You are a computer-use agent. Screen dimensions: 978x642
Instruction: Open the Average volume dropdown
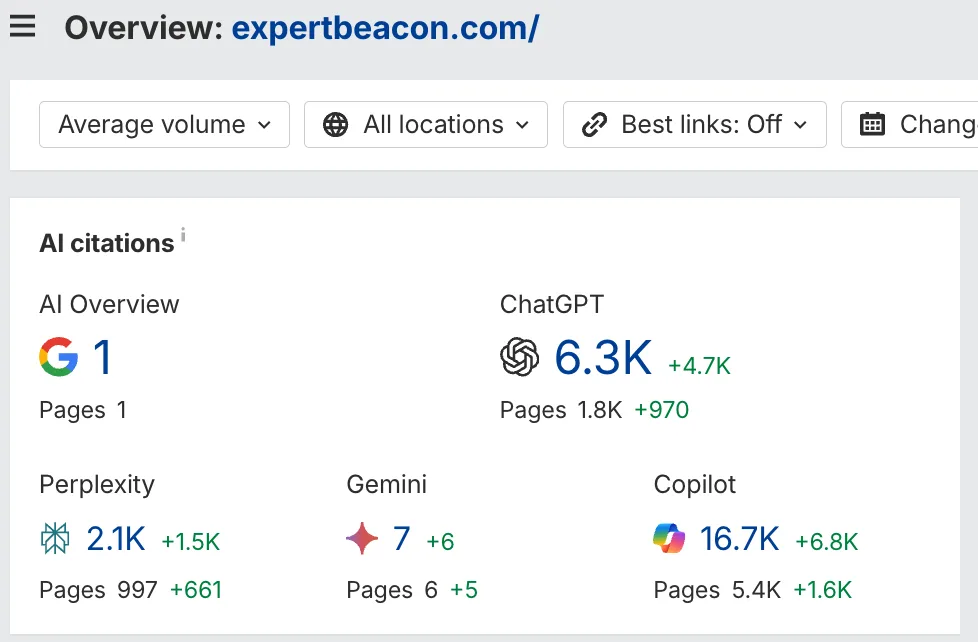(163, 124)
